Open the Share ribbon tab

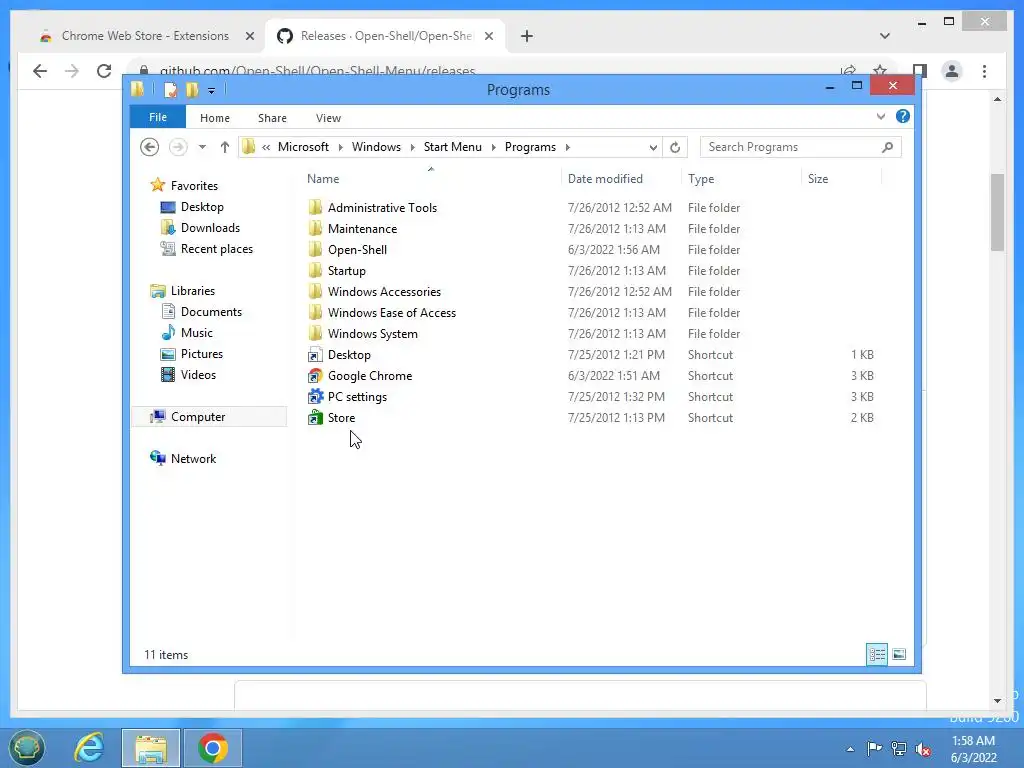pos(272,118)
